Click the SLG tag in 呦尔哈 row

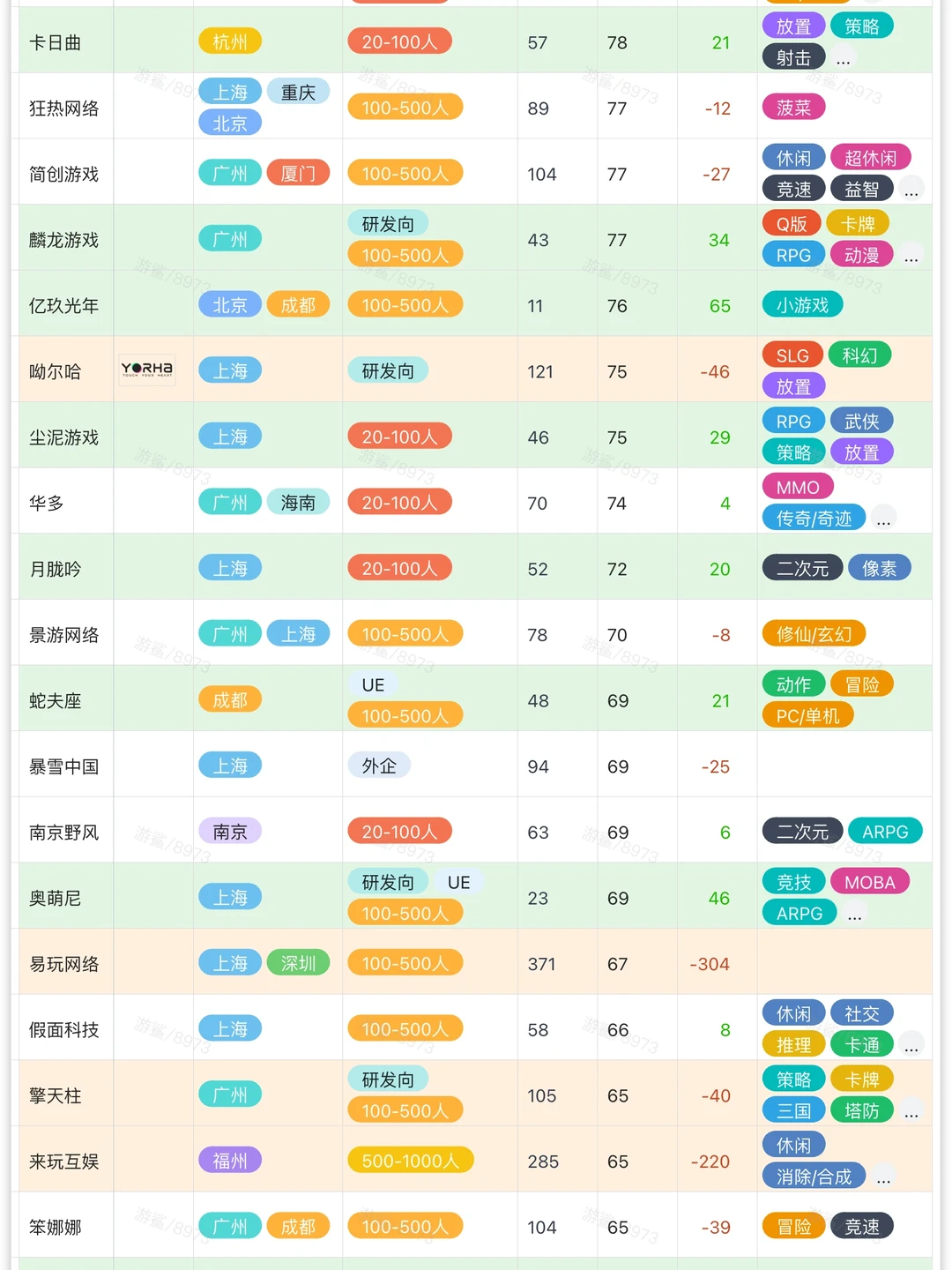pos(792,355)
